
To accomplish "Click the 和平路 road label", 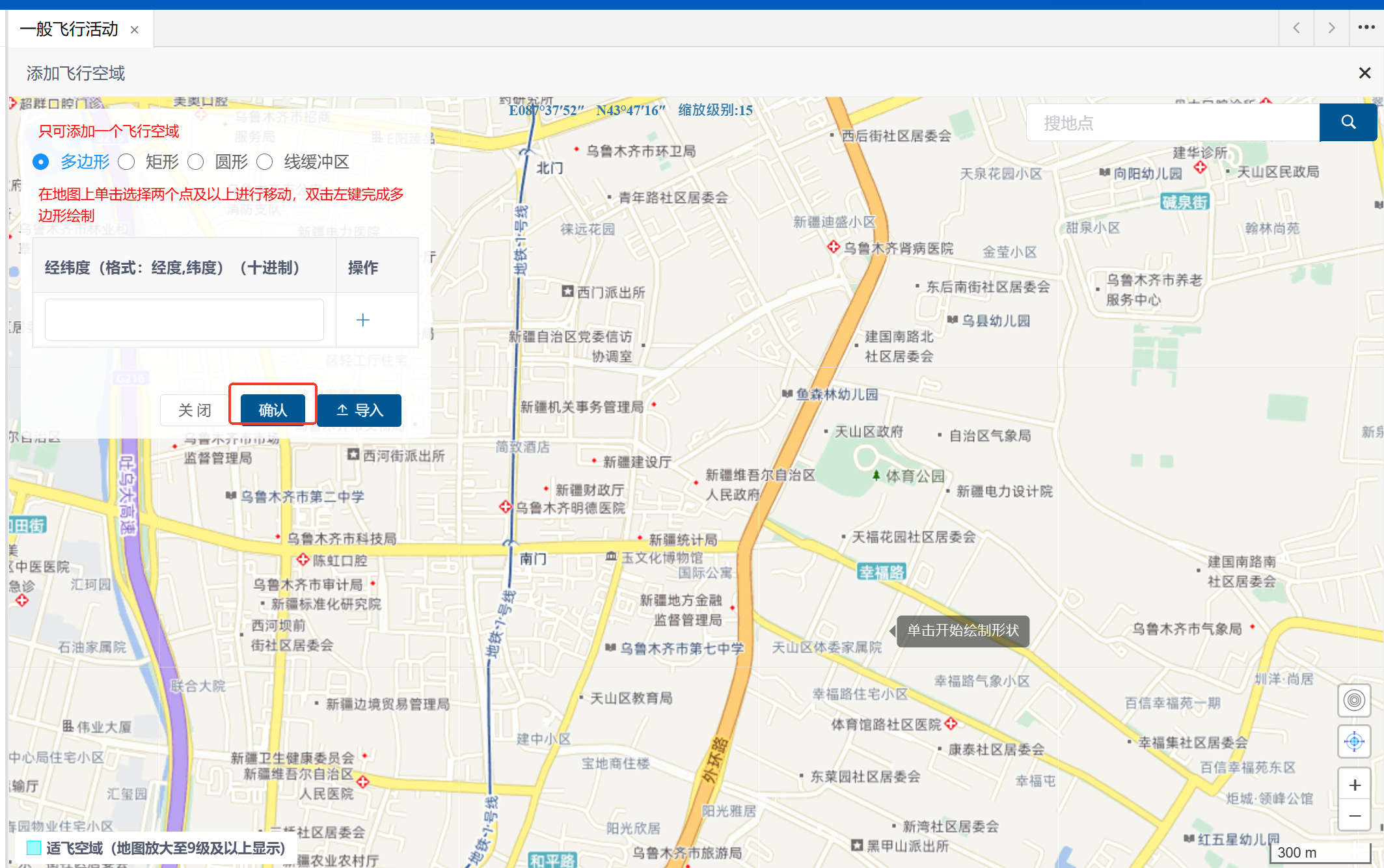I will [x=552, y=860].
